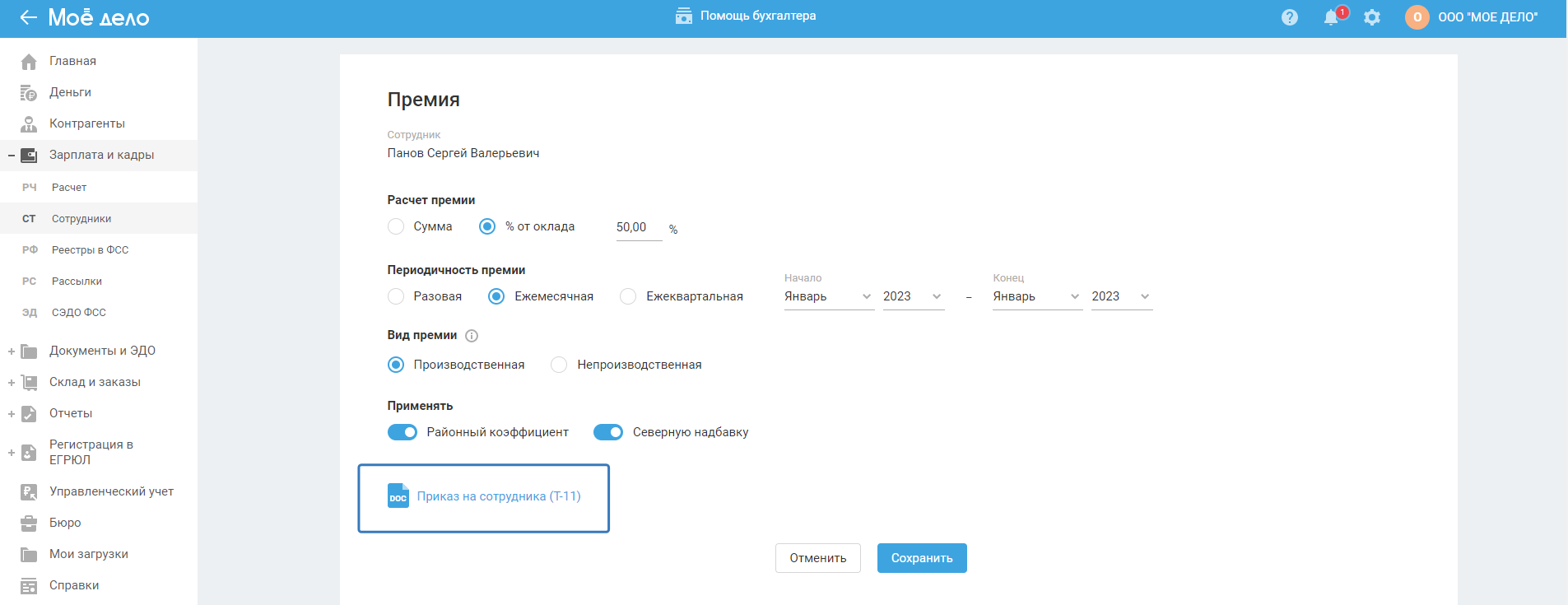This screenshot has height=605, width=1568.
Task: Click the info icon beside Вид премии
Action: [472, 336]
